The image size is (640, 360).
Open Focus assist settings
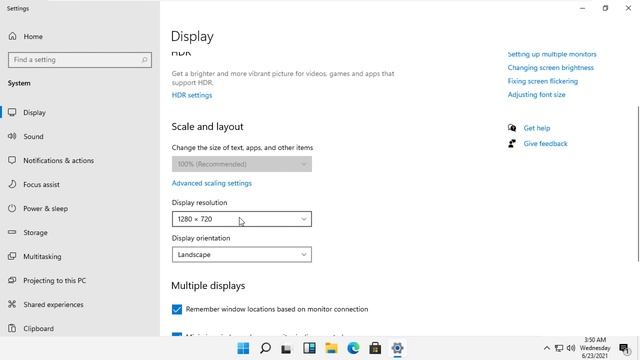(41, 184)
